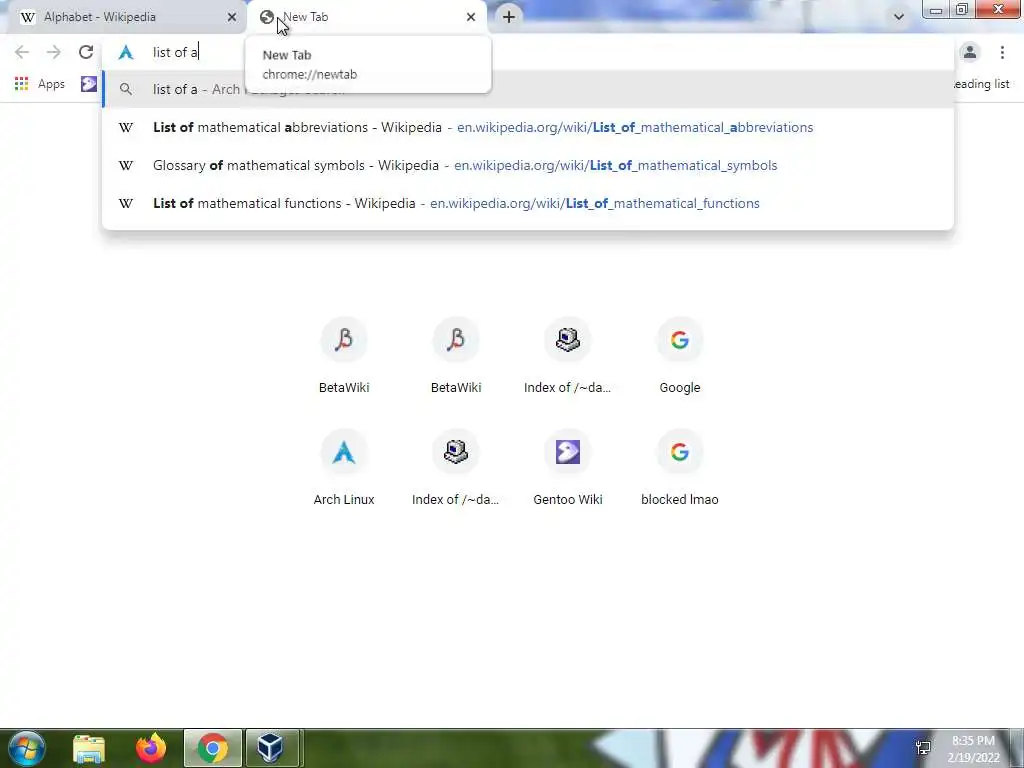Open the profile avatar button
The height and width of the screenshot is (768, 1024).
(970, 52)
